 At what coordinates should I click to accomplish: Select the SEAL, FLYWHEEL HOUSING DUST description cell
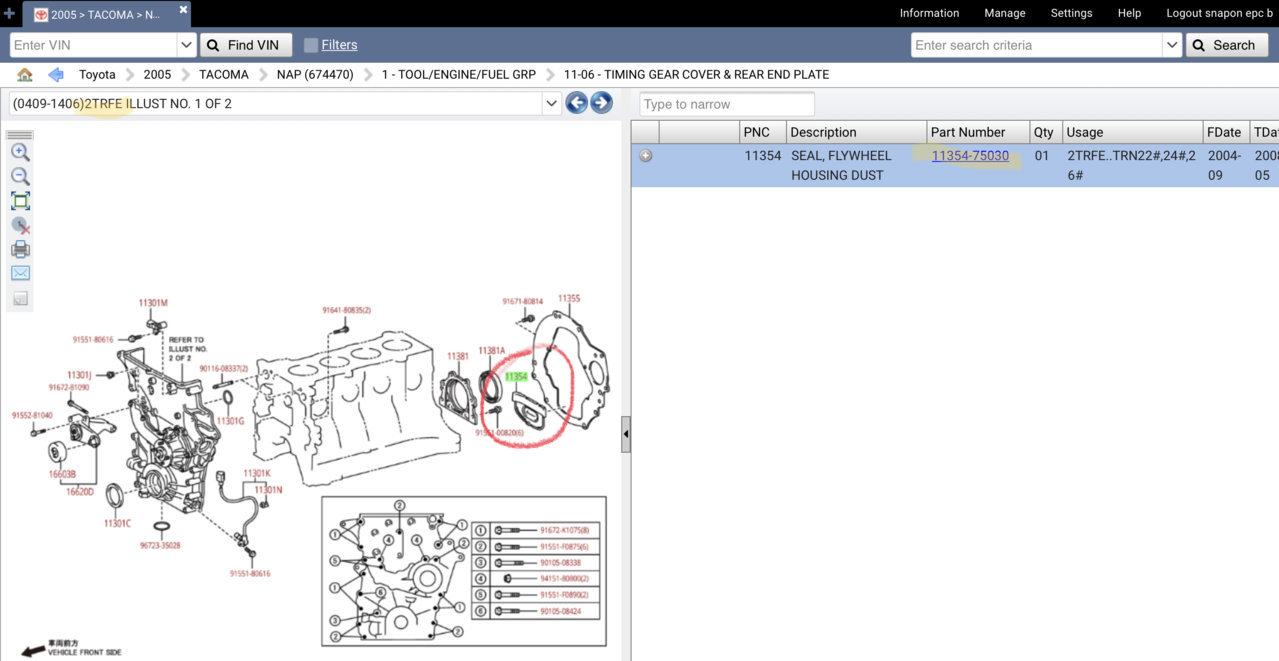[857, 165]
